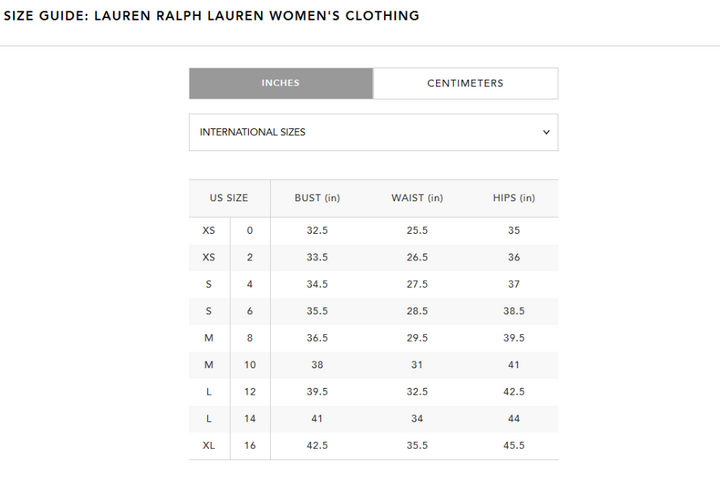Click the US size 8 number cell
The height and width of the screenshot is (495, 720).
pos(250,338)
